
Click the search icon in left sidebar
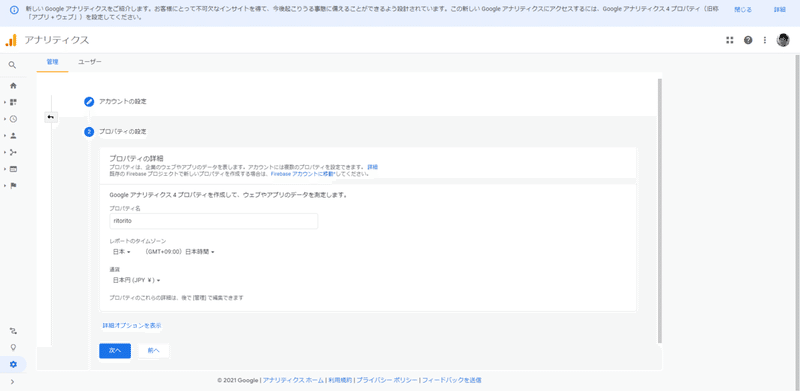(13, 65)
